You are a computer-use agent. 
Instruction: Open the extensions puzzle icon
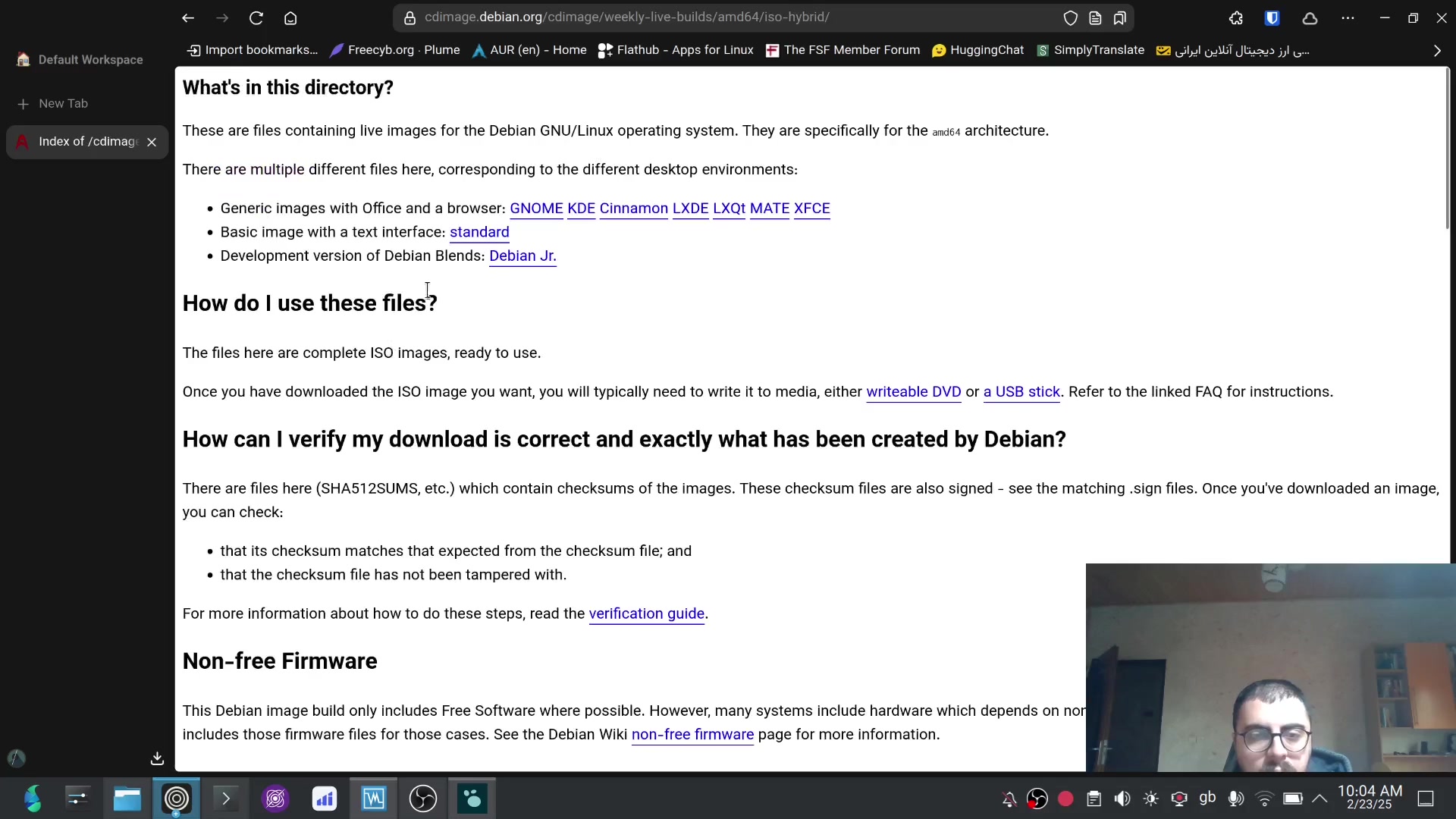[1236, 17]
